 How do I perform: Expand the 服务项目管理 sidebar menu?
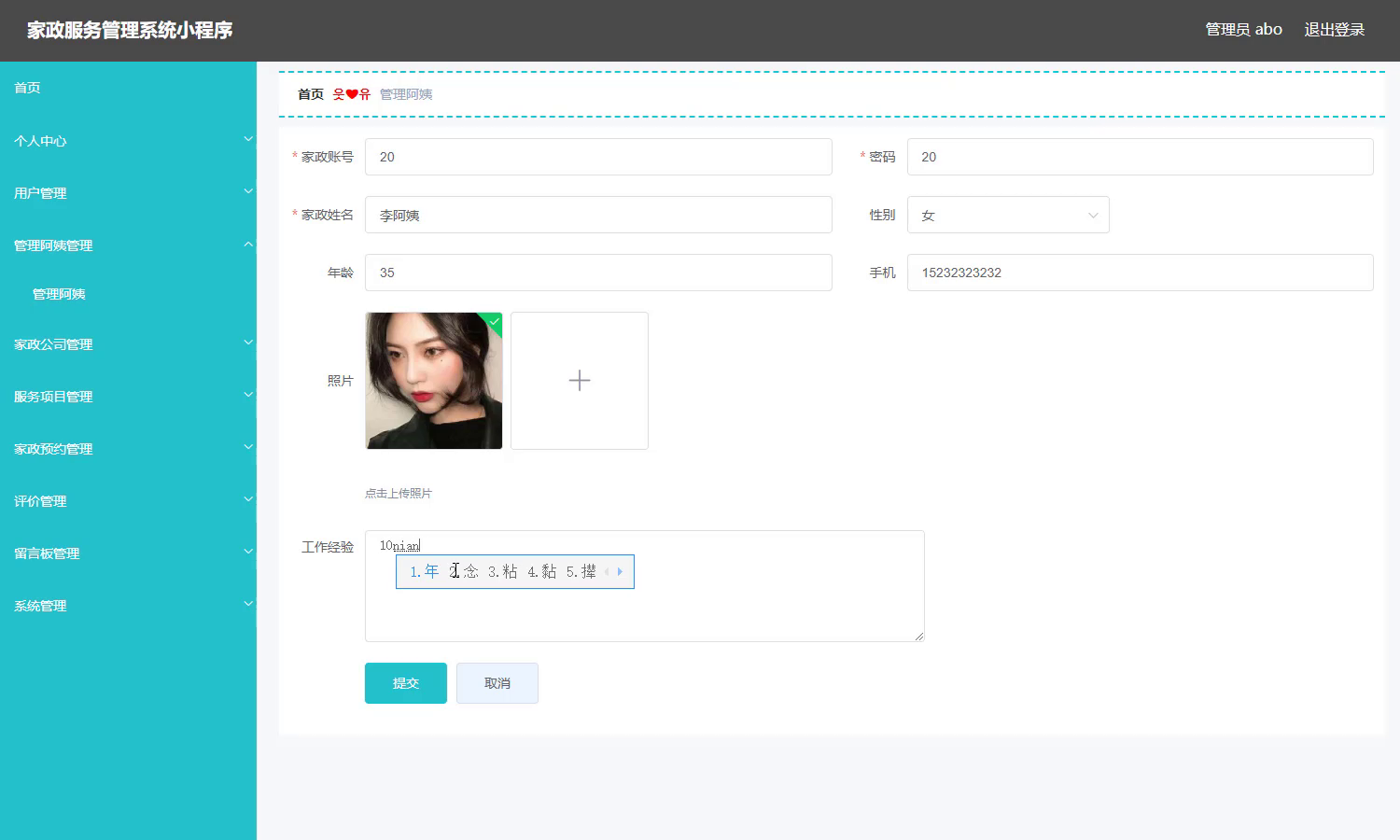(x=128, y=396)
